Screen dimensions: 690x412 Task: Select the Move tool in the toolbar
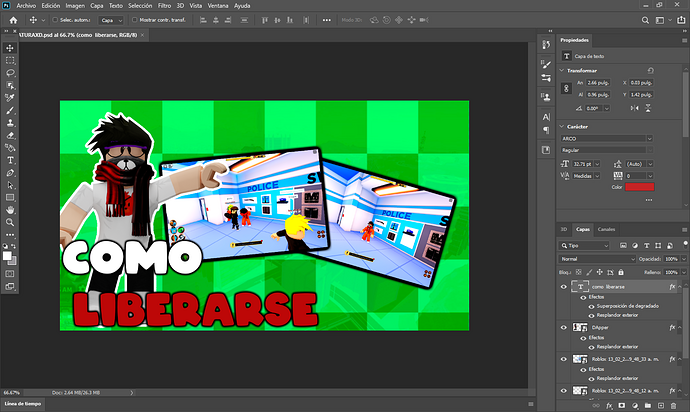10,47
